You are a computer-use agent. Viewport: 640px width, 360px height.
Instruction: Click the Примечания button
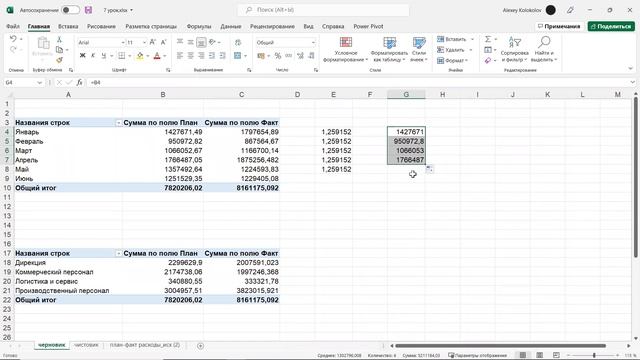559,26
